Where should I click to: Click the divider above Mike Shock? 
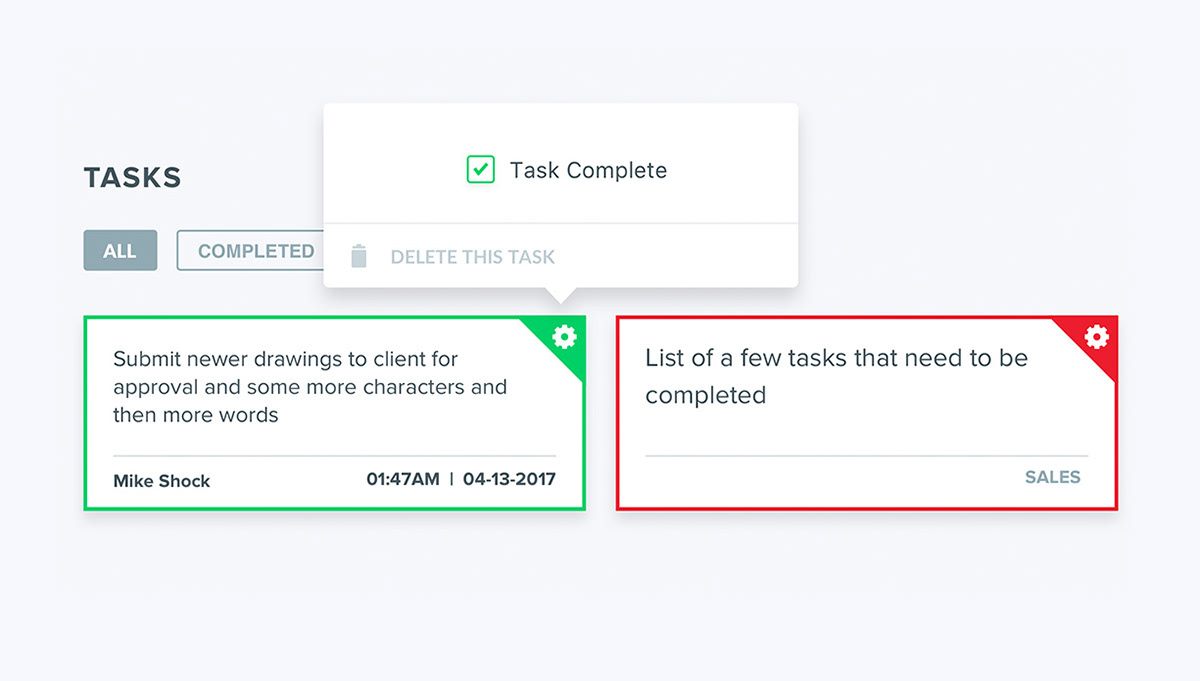[335, 456]
